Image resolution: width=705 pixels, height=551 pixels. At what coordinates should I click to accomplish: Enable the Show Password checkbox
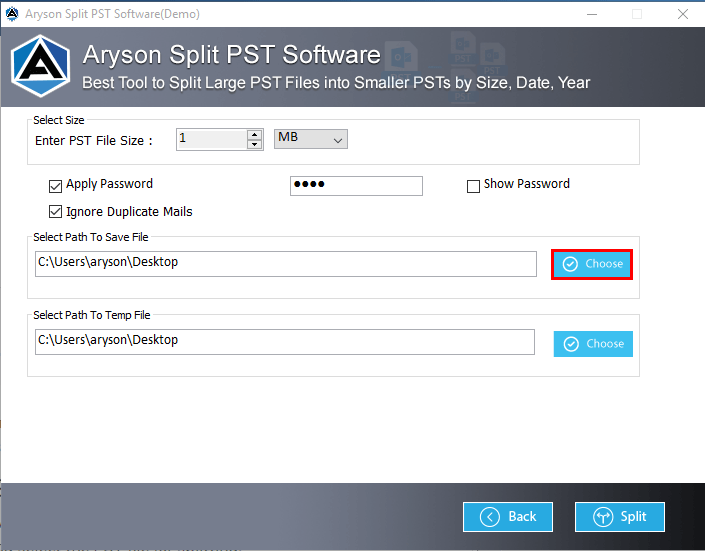[473, 186]
